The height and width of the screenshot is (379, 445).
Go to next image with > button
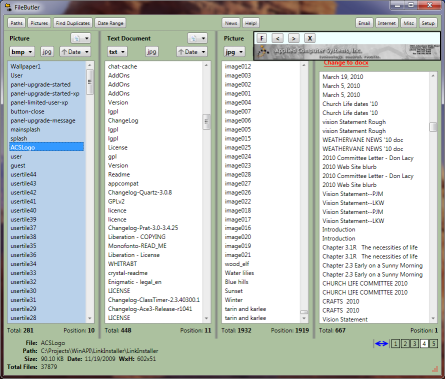coord(293,38)
